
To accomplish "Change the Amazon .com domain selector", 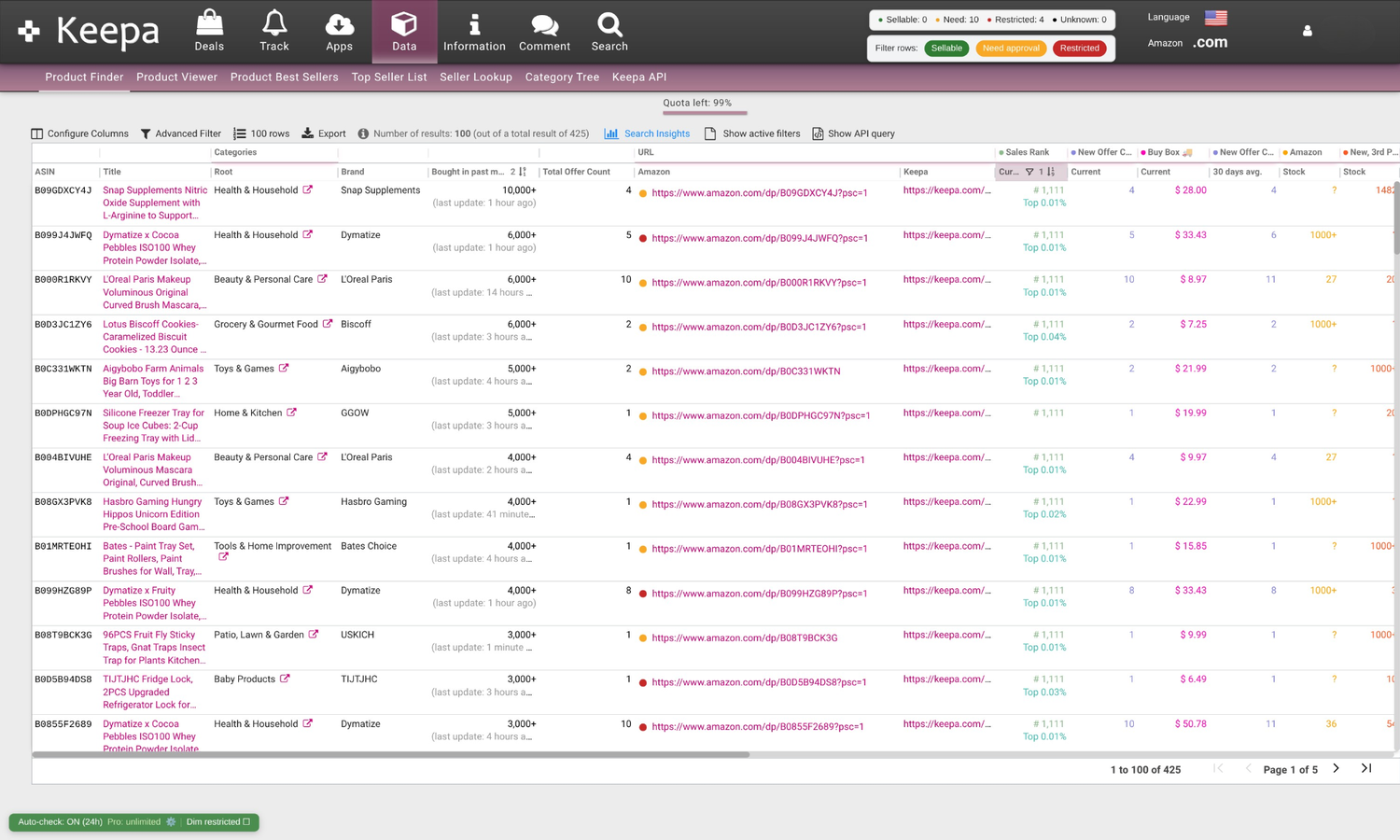I will click(1210, 43).
